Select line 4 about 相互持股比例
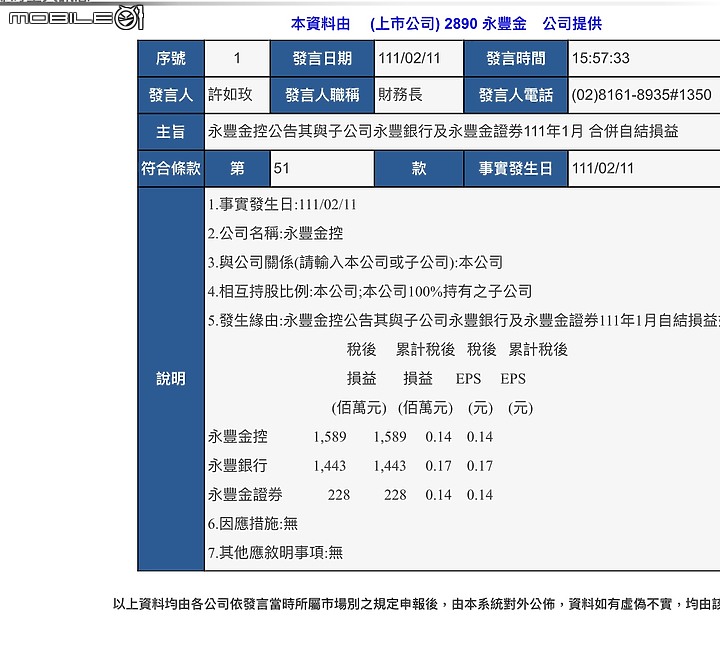Screen dimensions: 720x671 pos(370,291)
